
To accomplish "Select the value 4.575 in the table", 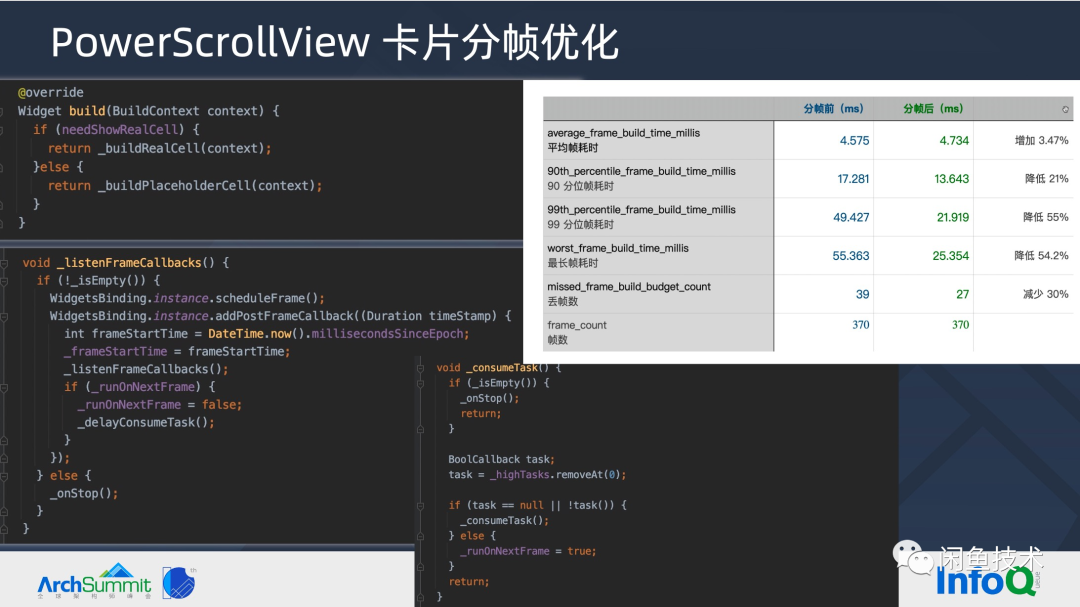I will [854, 141].
